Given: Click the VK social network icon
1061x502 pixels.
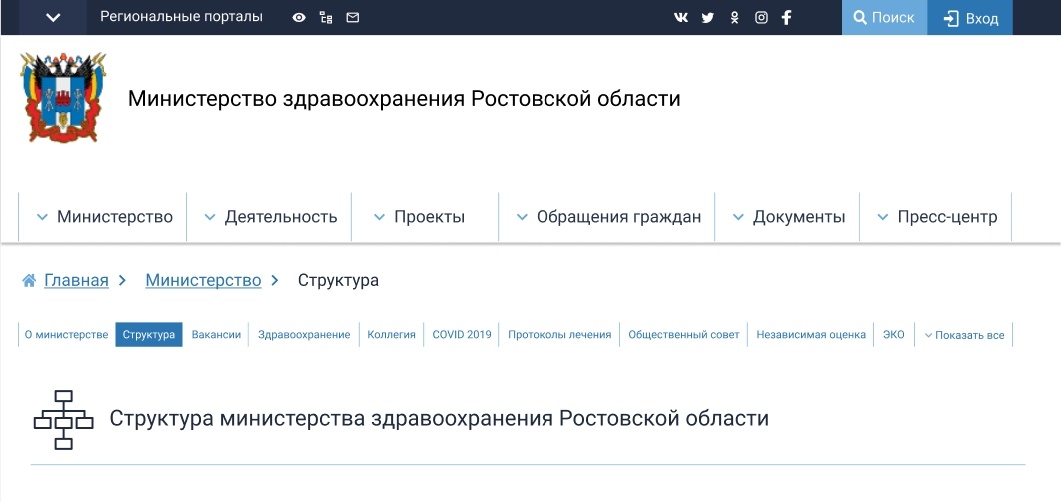Looking at the screenshot, I should click(x=681, y=18).
